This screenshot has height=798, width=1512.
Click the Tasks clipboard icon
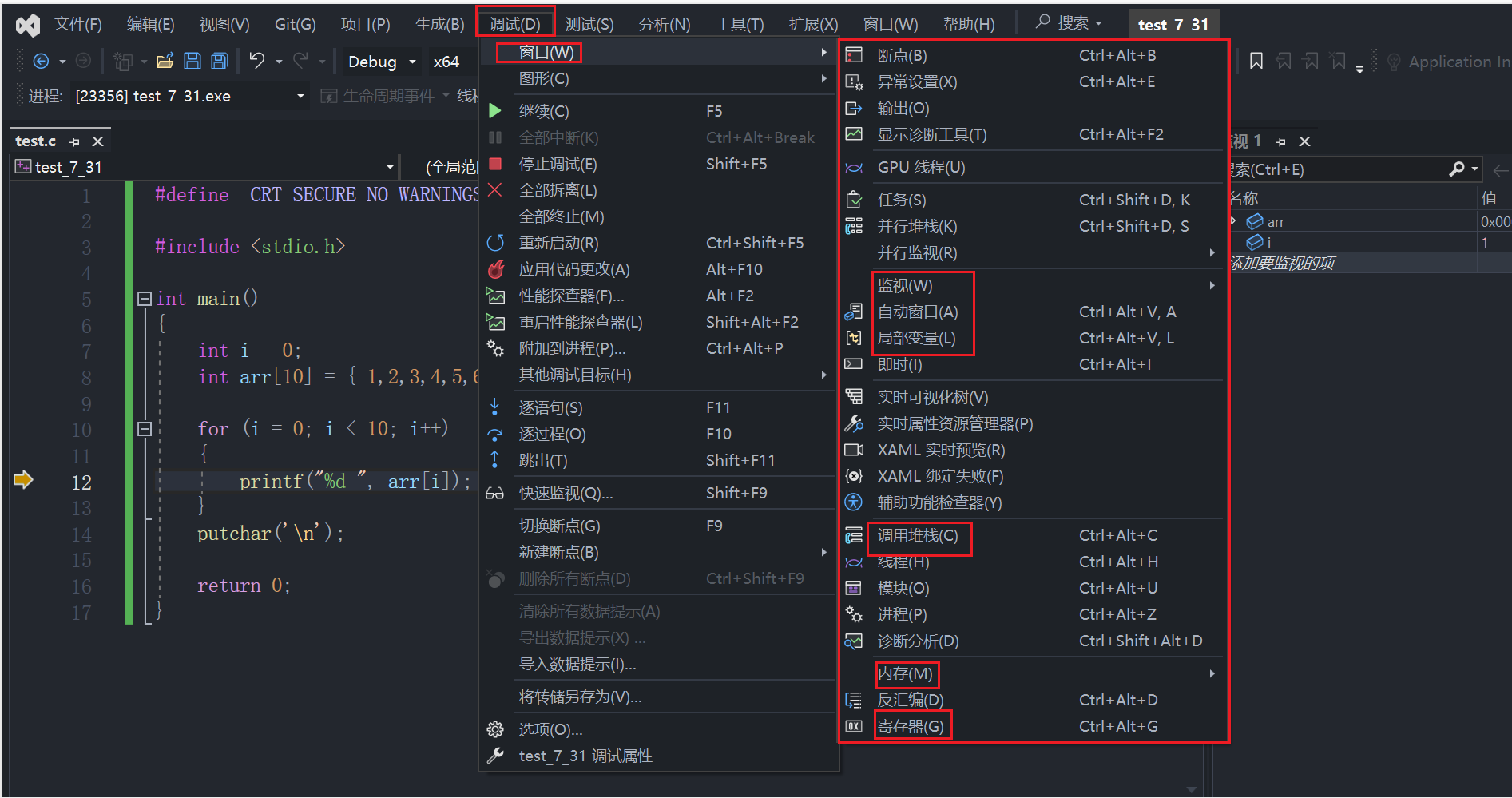click(854, 200)
